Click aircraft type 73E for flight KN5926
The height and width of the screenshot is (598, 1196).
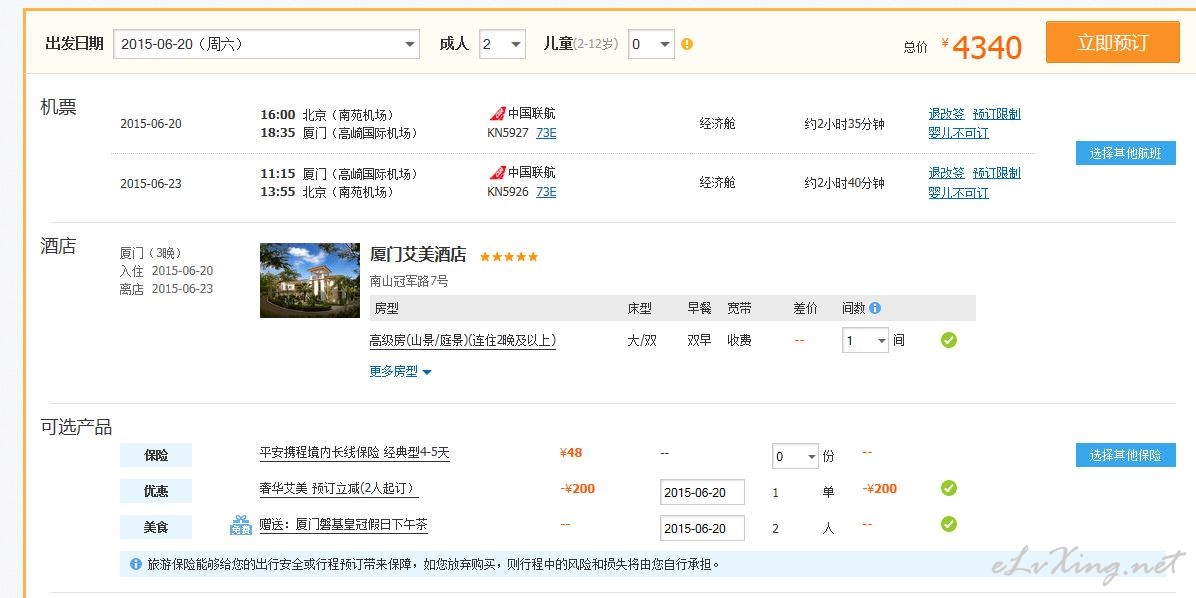pyautogui.click(x=546, y=191)
